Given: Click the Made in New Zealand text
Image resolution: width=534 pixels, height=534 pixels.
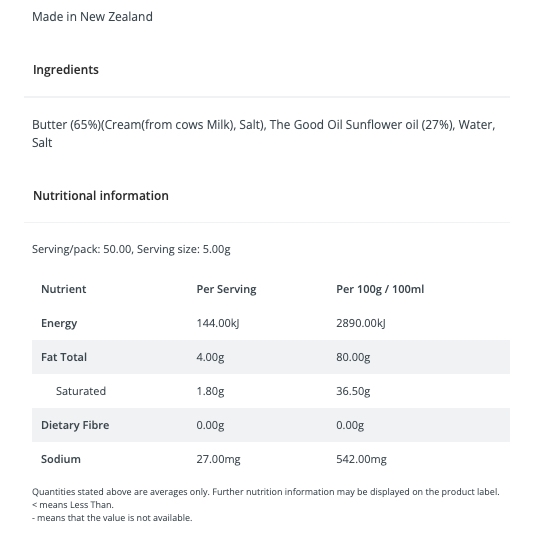Looking at the screenshot, I should tap(92, 16).
